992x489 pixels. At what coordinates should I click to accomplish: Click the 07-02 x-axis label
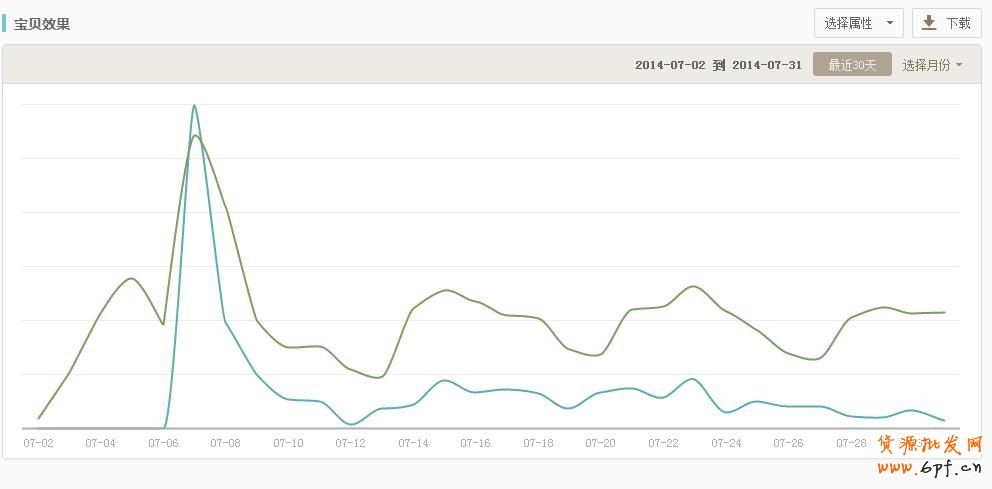click(x=38, y=442)
